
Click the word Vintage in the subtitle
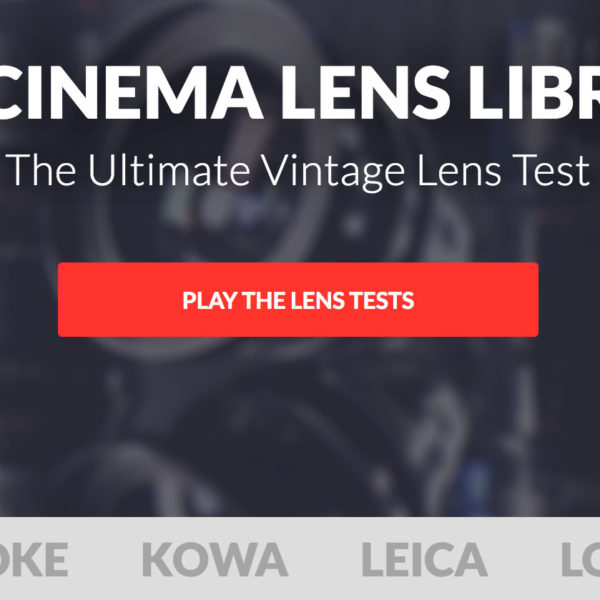[x=333, y=171]
